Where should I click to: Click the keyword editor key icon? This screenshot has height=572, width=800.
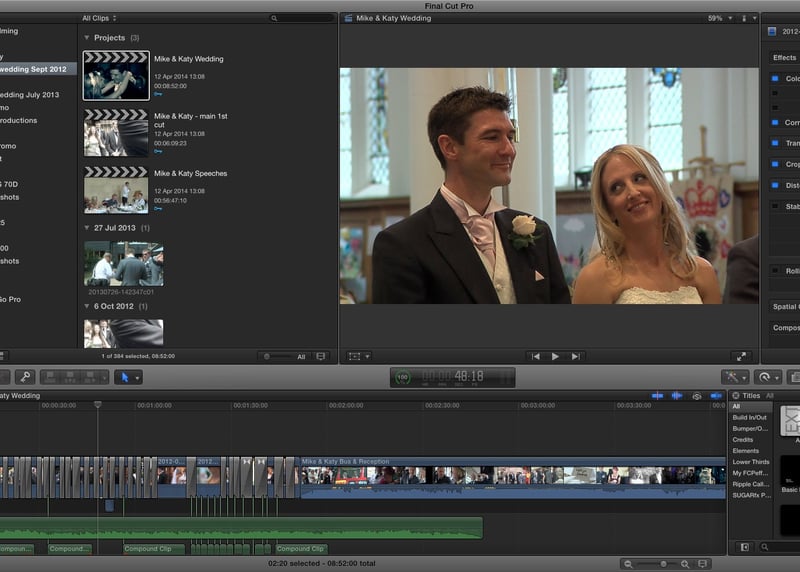(25, 377)
